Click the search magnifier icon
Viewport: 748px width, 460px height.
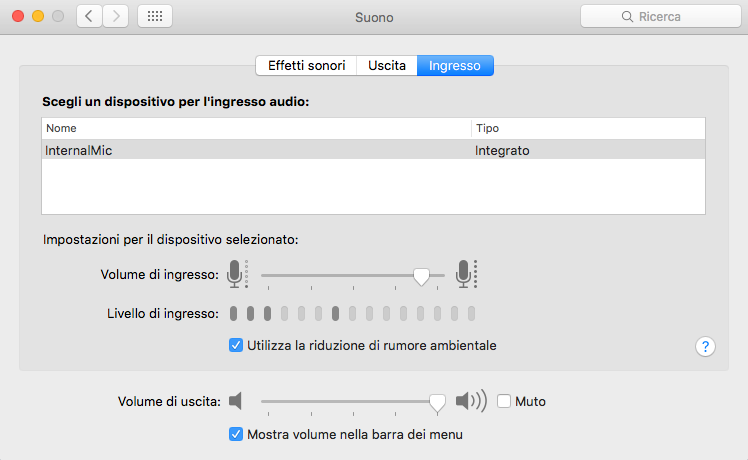pyautogui.click(x=627, y=17)
